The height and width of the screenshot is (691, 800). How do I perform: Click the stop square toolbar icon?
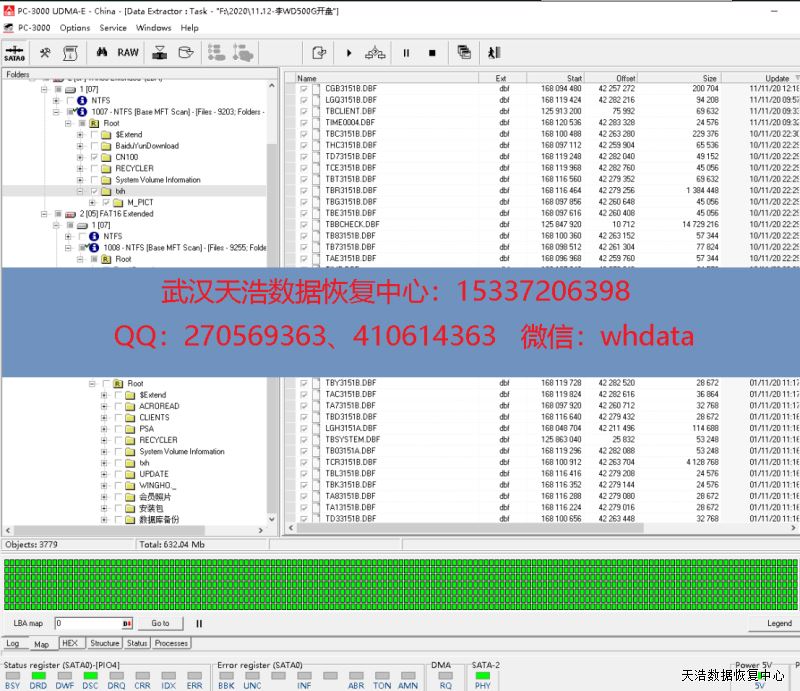432,53
